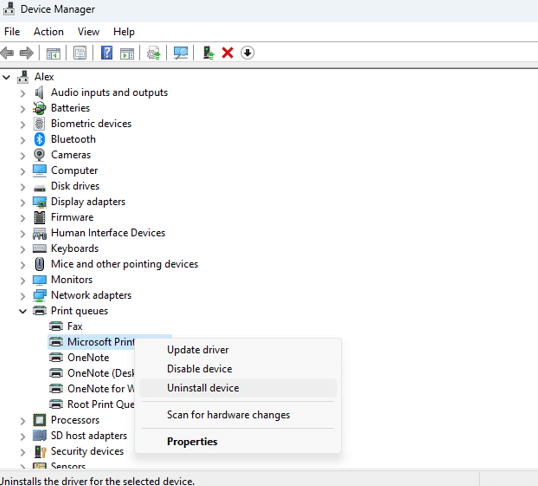This screenshot has width=538, height=486.
Task: Expand the Keyboards chevron
Action: [23, 249]
